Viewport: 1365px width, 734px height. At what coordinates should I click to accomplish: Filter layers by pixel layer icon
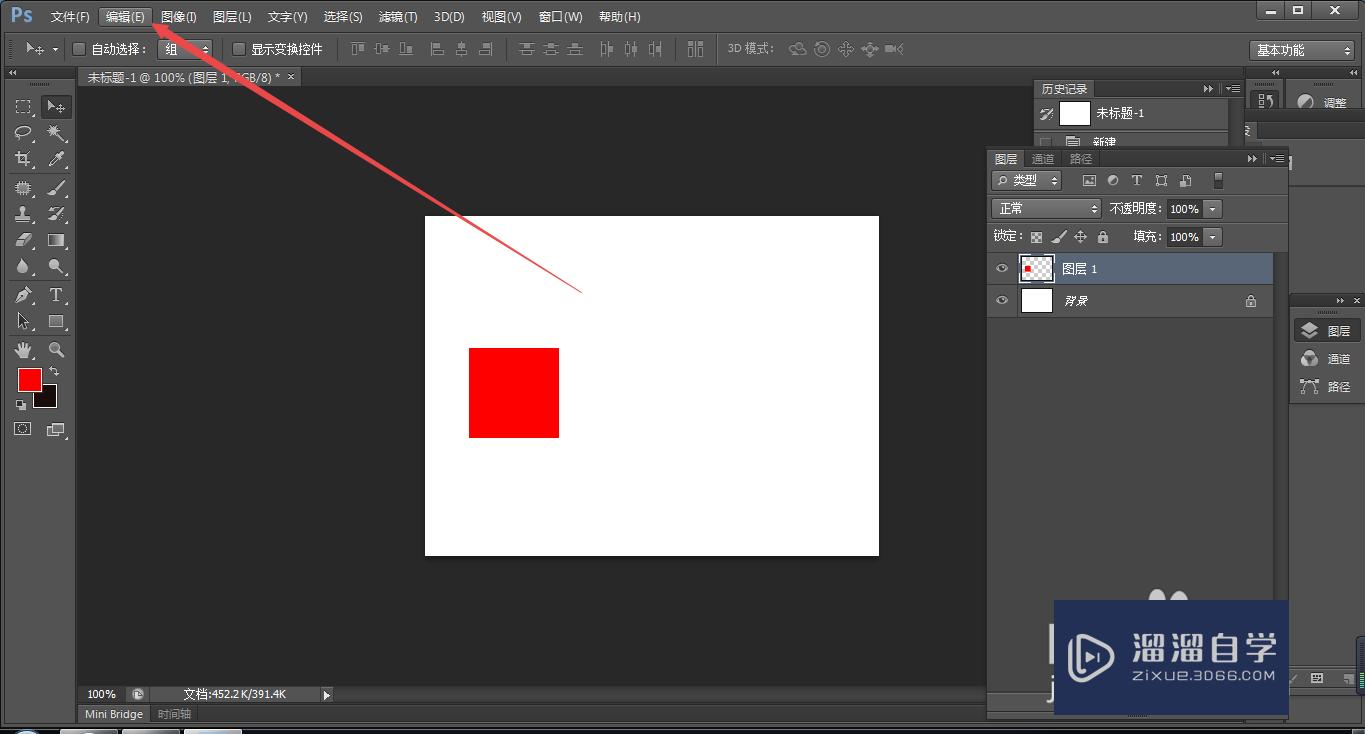[1089, 181]
